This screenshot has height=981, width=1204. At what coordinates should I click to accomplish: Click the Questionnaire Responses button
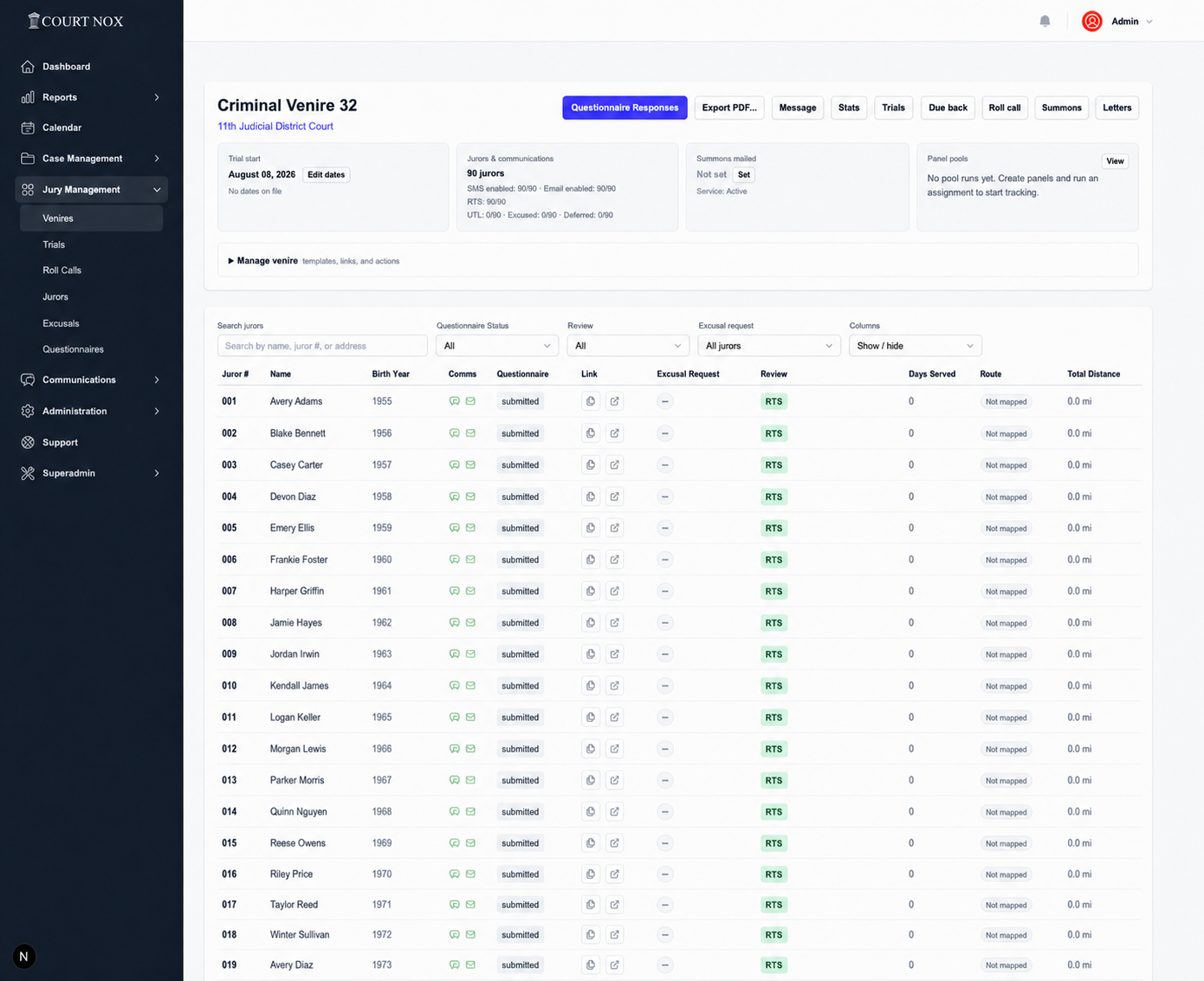tap(625, 107)
